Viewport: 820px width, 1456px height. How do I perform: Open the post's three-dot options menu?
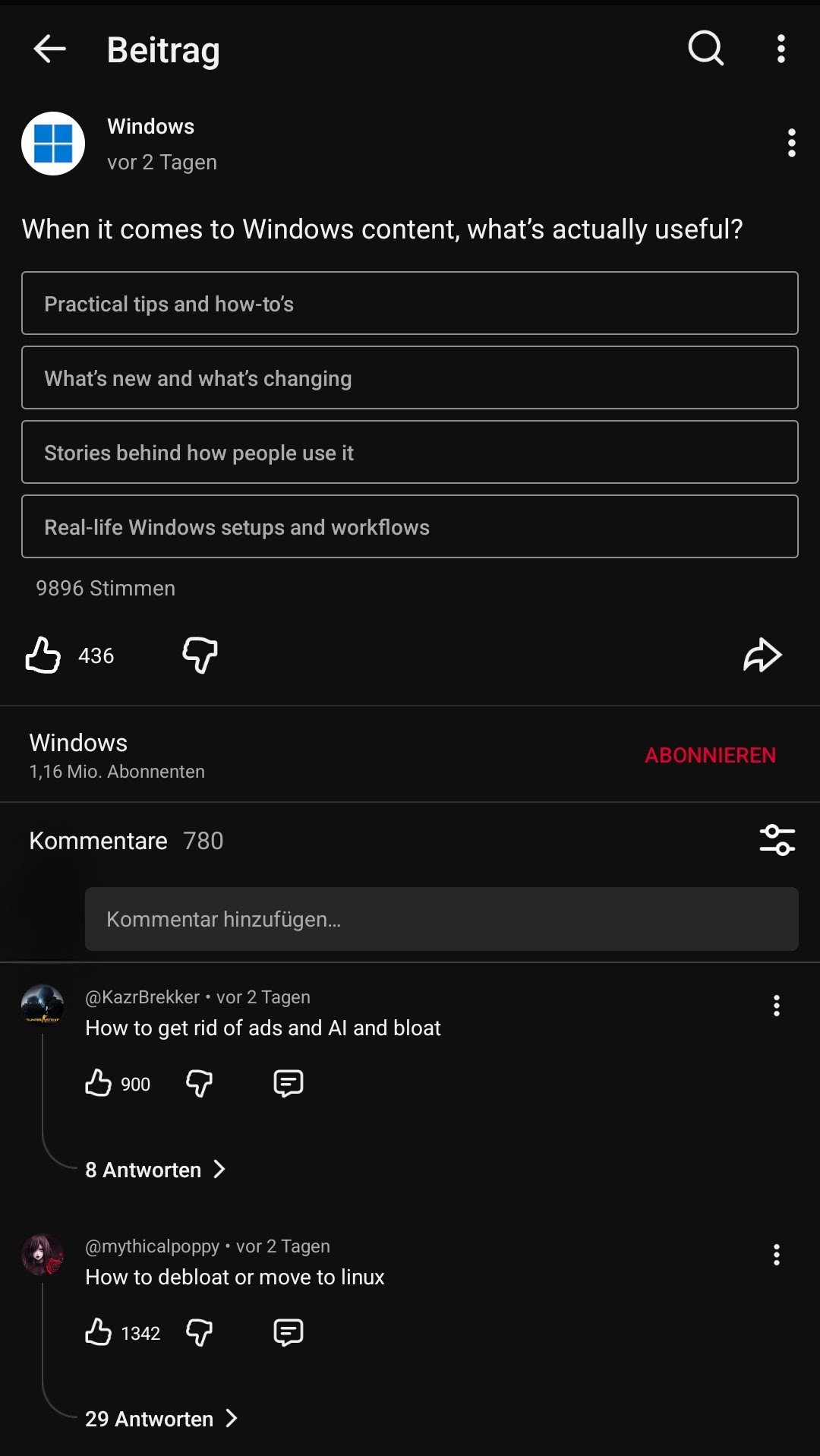pyautogui.click(x=791, y=143)
